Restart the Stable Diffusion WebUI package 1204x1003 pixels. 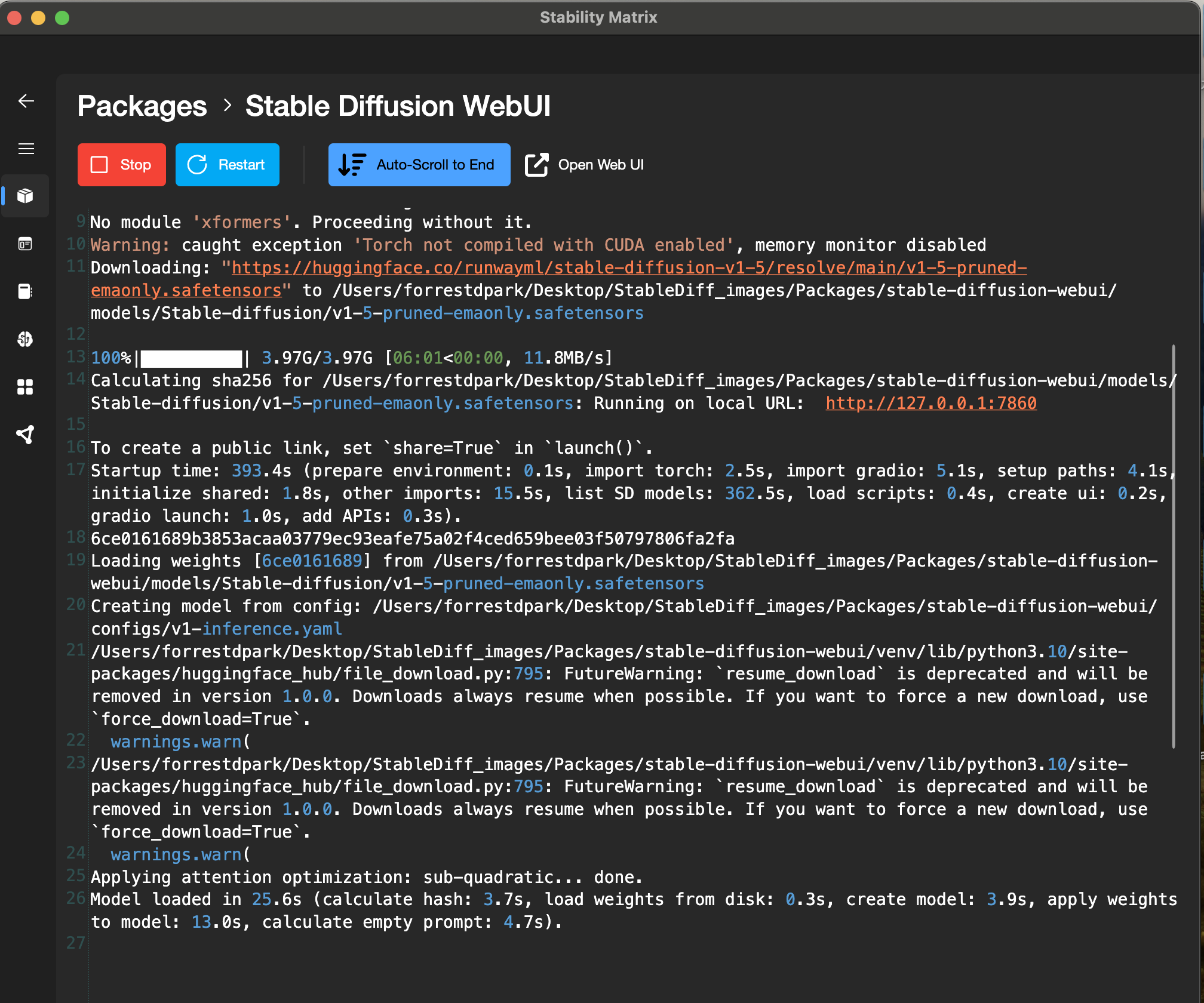pyautogui.click(x=228, y=165)
